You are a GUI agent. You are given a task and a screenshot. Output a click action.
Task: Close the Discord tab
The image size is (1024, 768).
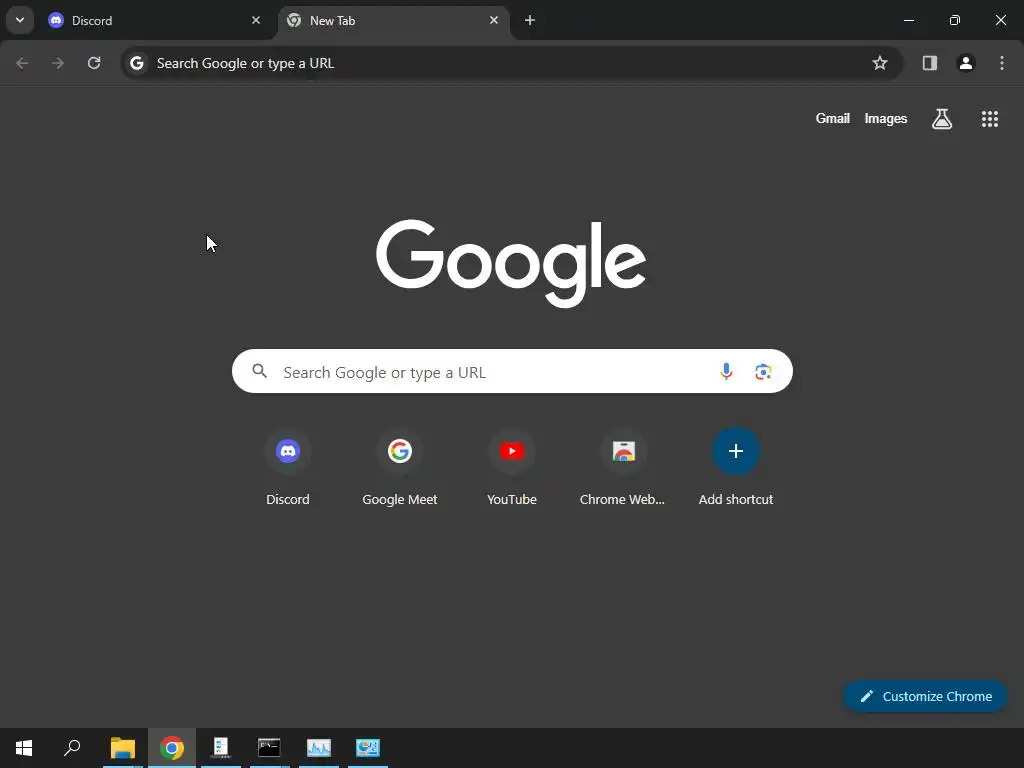(x=256, y=20)
